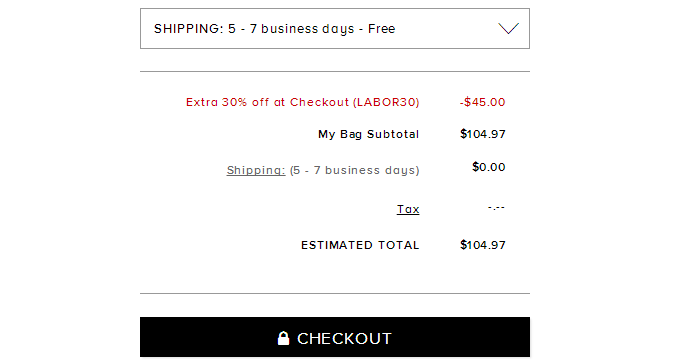The image size is (674, 362).
Task: Click the (5 - 7 business days) shipping note
Action: point(355,170)
